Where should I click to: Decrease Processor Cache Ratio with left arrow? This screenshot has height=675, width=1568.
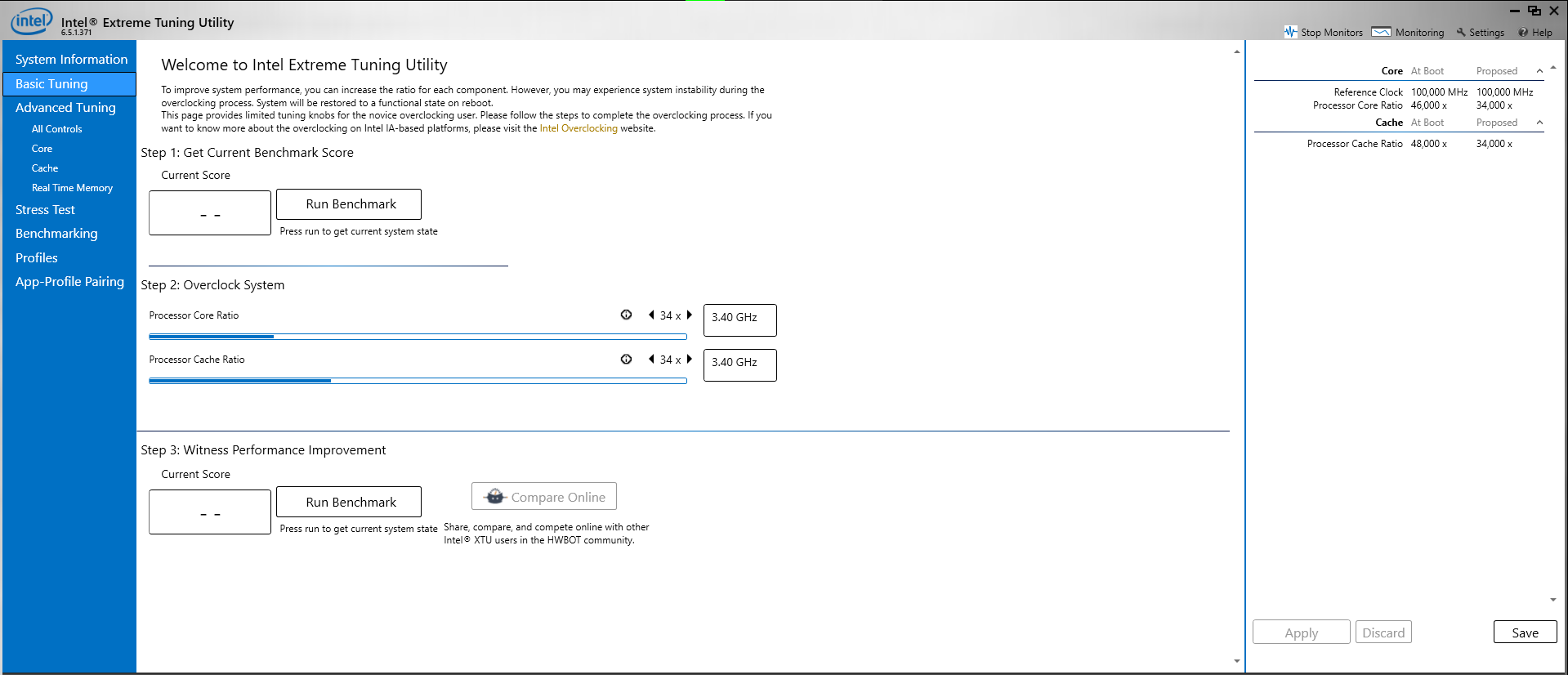point(651,359)
